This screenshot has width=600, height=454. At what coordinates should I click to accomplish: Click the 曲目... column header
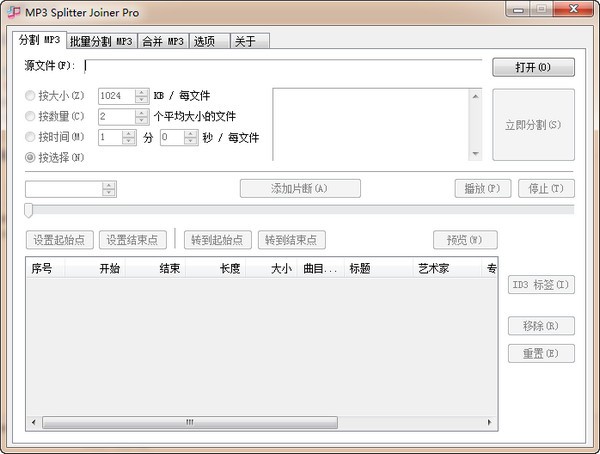pyautogui.click(x=321, y=268)
